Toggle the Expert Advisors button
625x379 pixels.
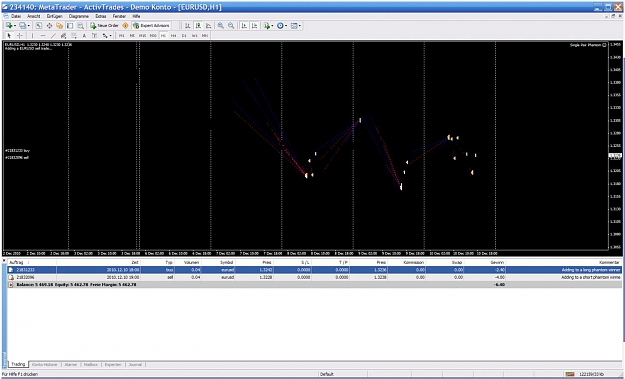pyautogui.click(x=151, y=26)
